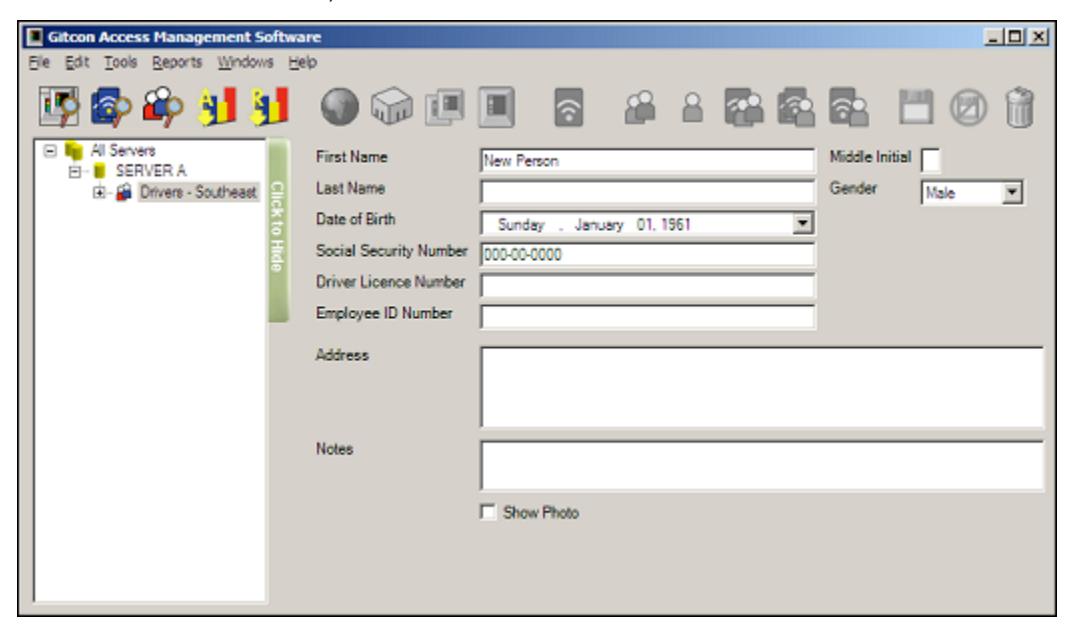The width and height of the screenshot is (1076, 633).
Task: Click the Social Security Number field
Action: click(647, 255)
